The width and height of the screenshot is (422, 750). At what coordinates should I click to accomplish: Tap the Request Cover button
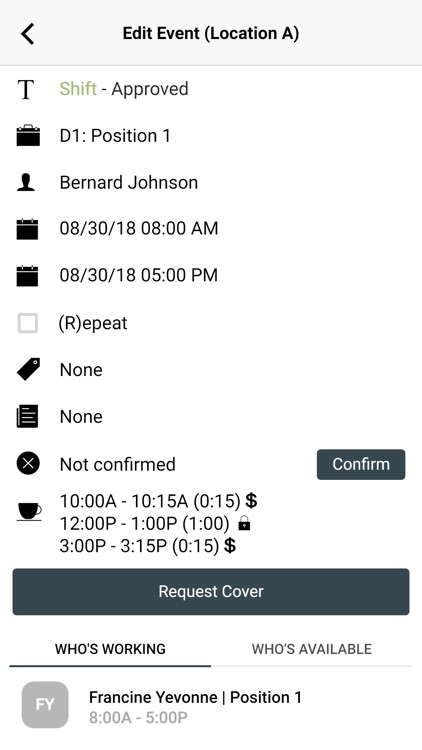point(211,591)
